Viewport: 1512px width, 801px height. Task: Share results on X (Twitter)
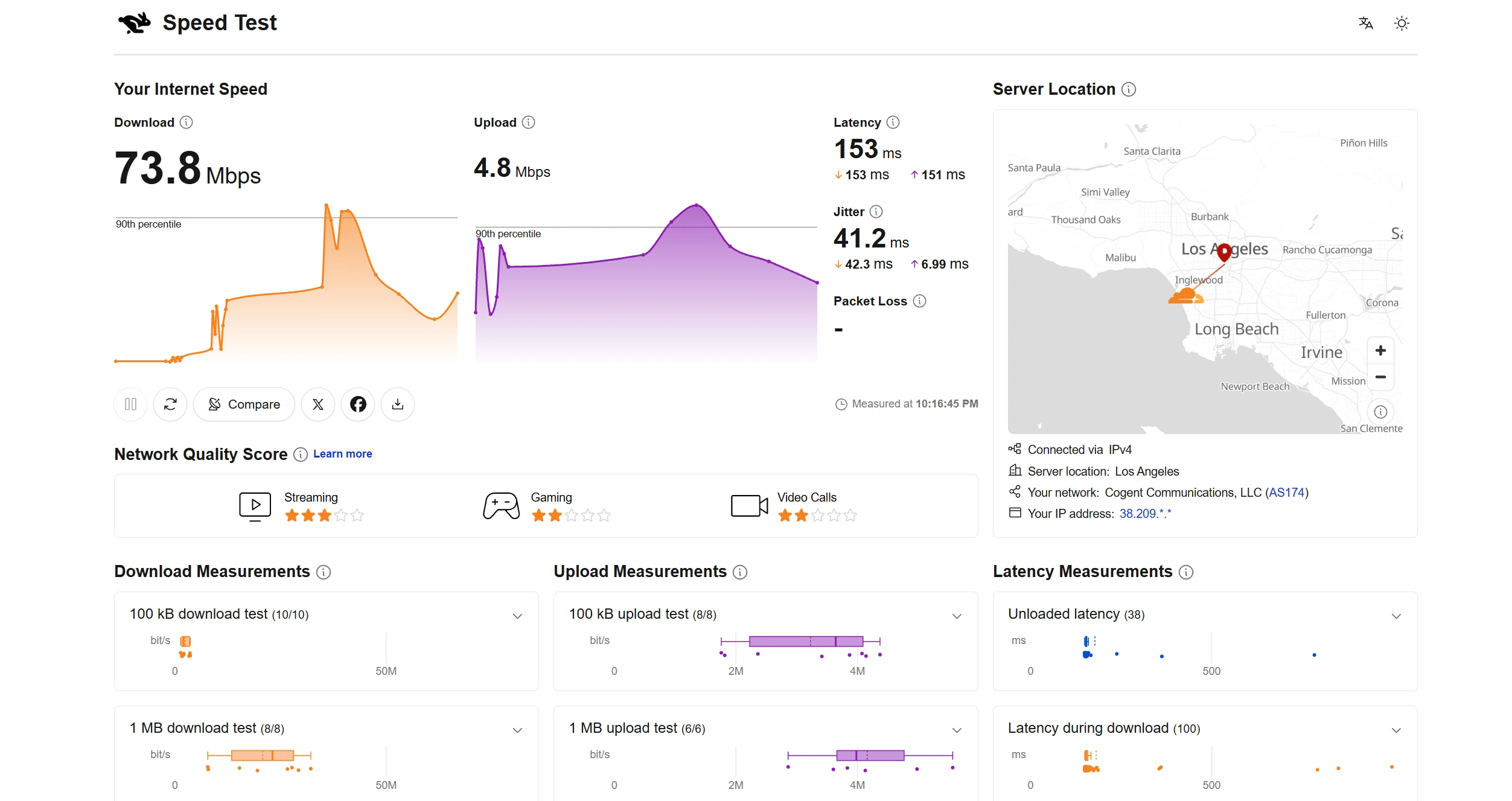click(318, 404)
